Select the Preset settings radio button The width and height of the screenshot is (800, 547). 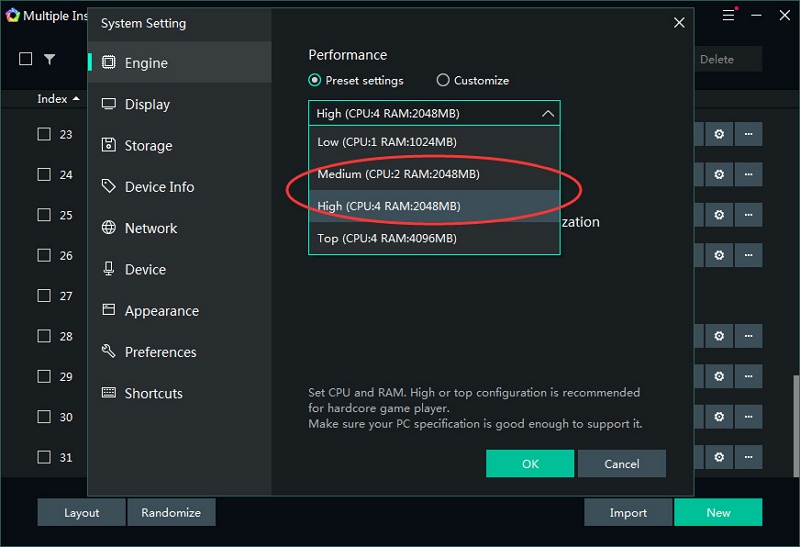(x=315, y=80)
